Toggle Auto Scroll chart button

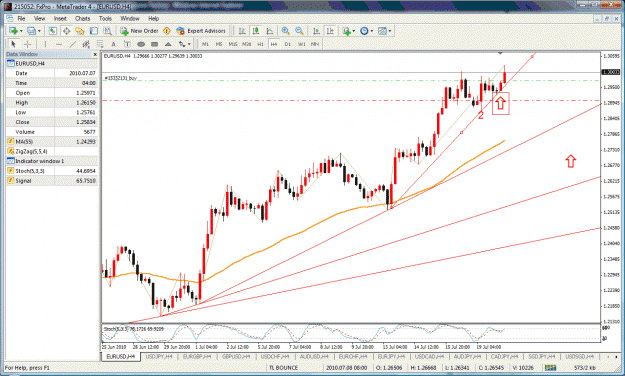[x=316, y=31]
